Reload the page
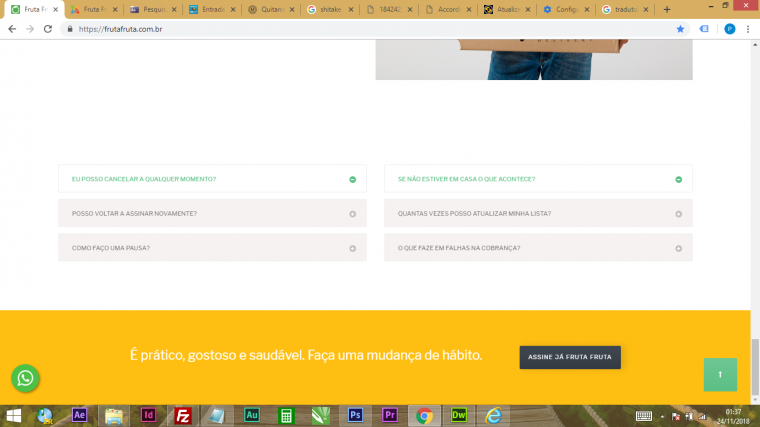The height and width of the screenshot is (427, 760). click(x=48, y=29)
